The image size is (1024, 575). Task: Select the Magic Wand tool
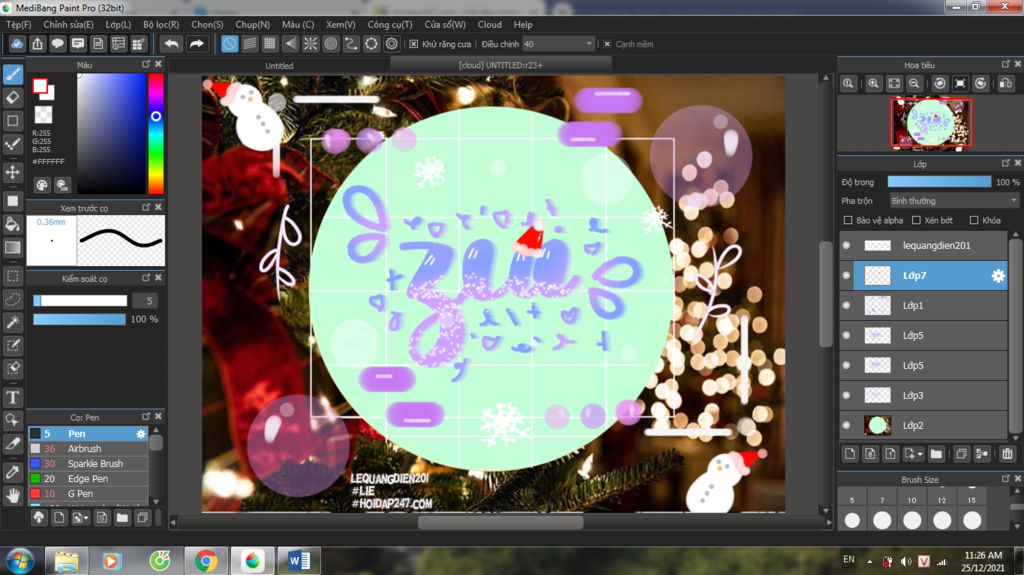point(12,322)
